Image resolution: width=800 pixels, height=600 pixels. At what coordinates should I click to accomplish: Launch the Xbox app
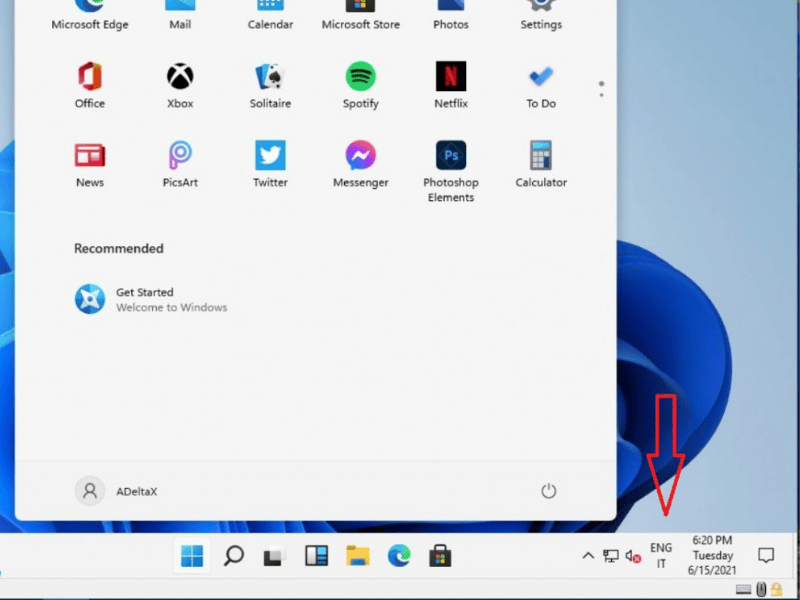(x=180, y=77)
